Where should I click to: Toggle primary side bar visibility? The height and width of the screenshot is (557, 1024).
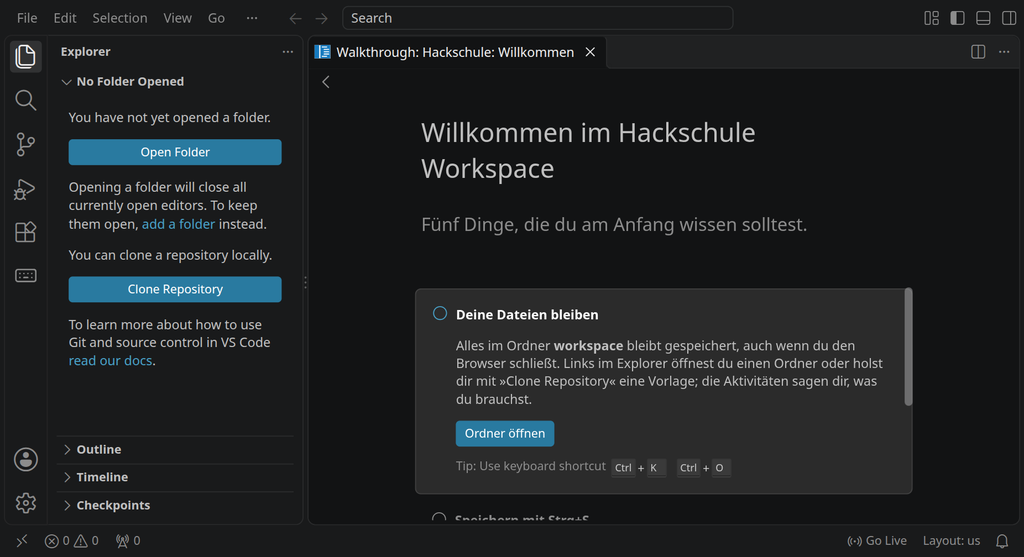[x=957, y=18]
